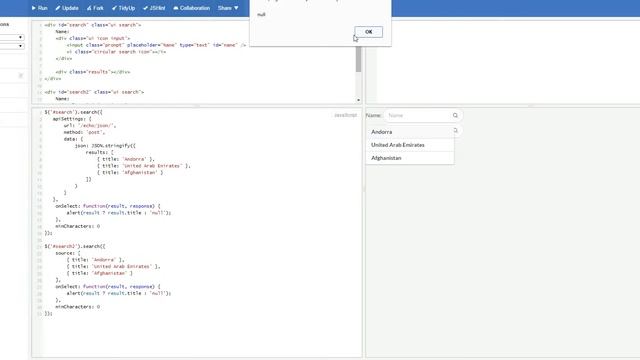Click the JavaScript panel label
The height and width of the screenshot is (360, 640).
pyautogui.click(x=345, y=115)
